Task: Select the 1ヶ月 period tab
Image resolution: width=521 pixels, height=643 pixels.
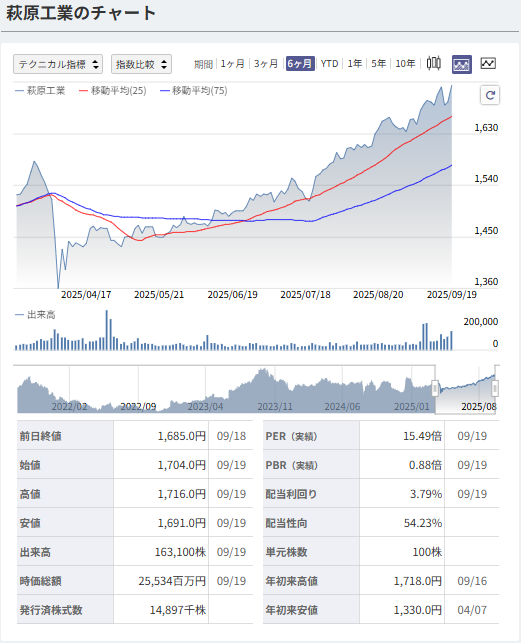Action: pyautogui.click(x=232, y=64)
